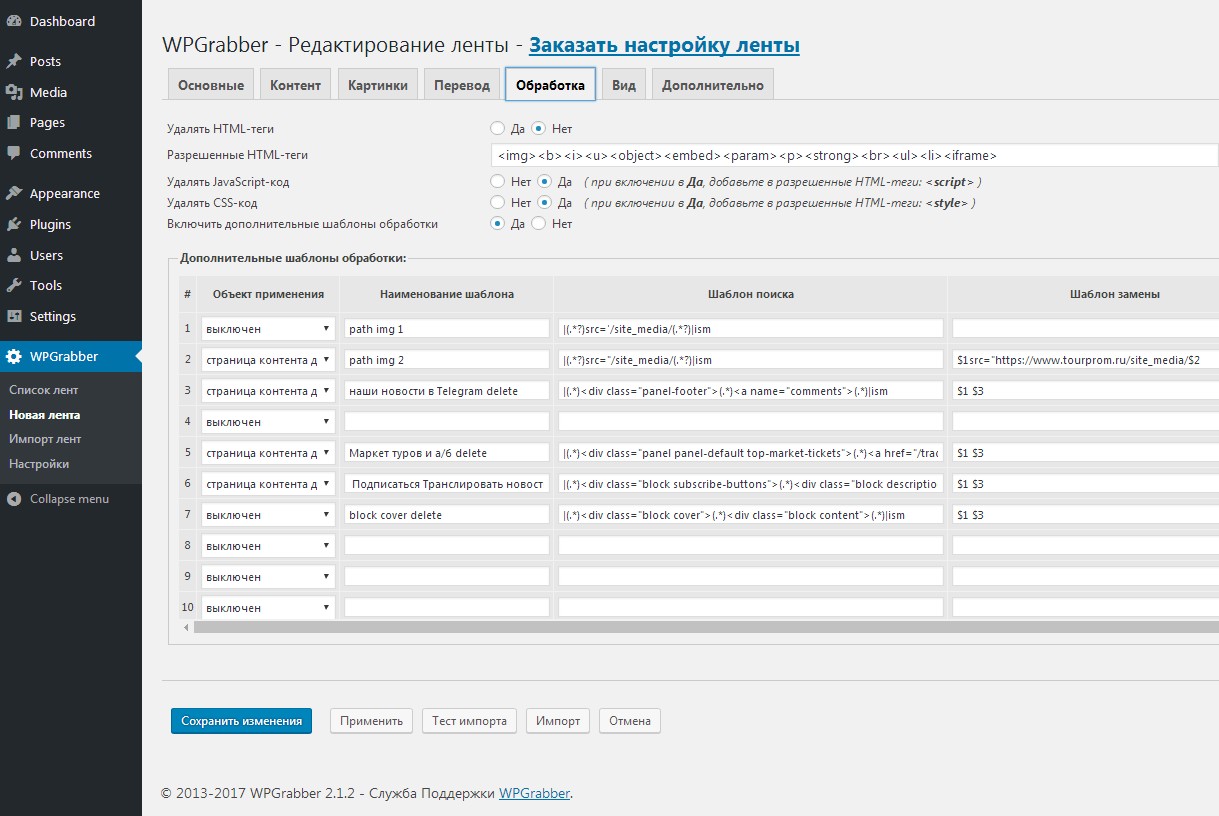Open Новая лента submenu item
This screenshot has height=816, width=1219.
pyautogui.click(x=45, y=415)
